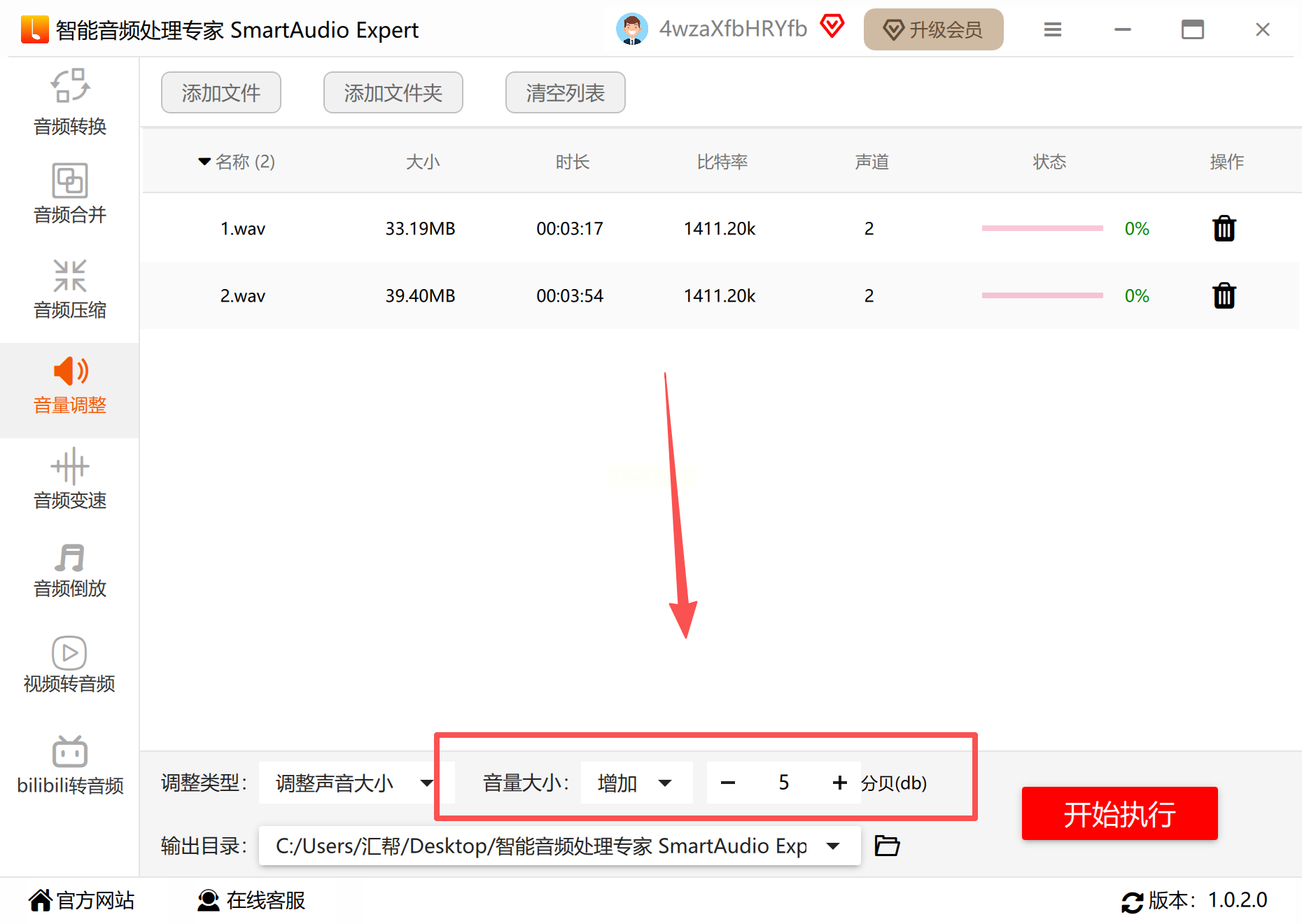Click the 0% status for 1.wav
The width and height of the screenshot is (1302, 924).
tap(1137, 229)
